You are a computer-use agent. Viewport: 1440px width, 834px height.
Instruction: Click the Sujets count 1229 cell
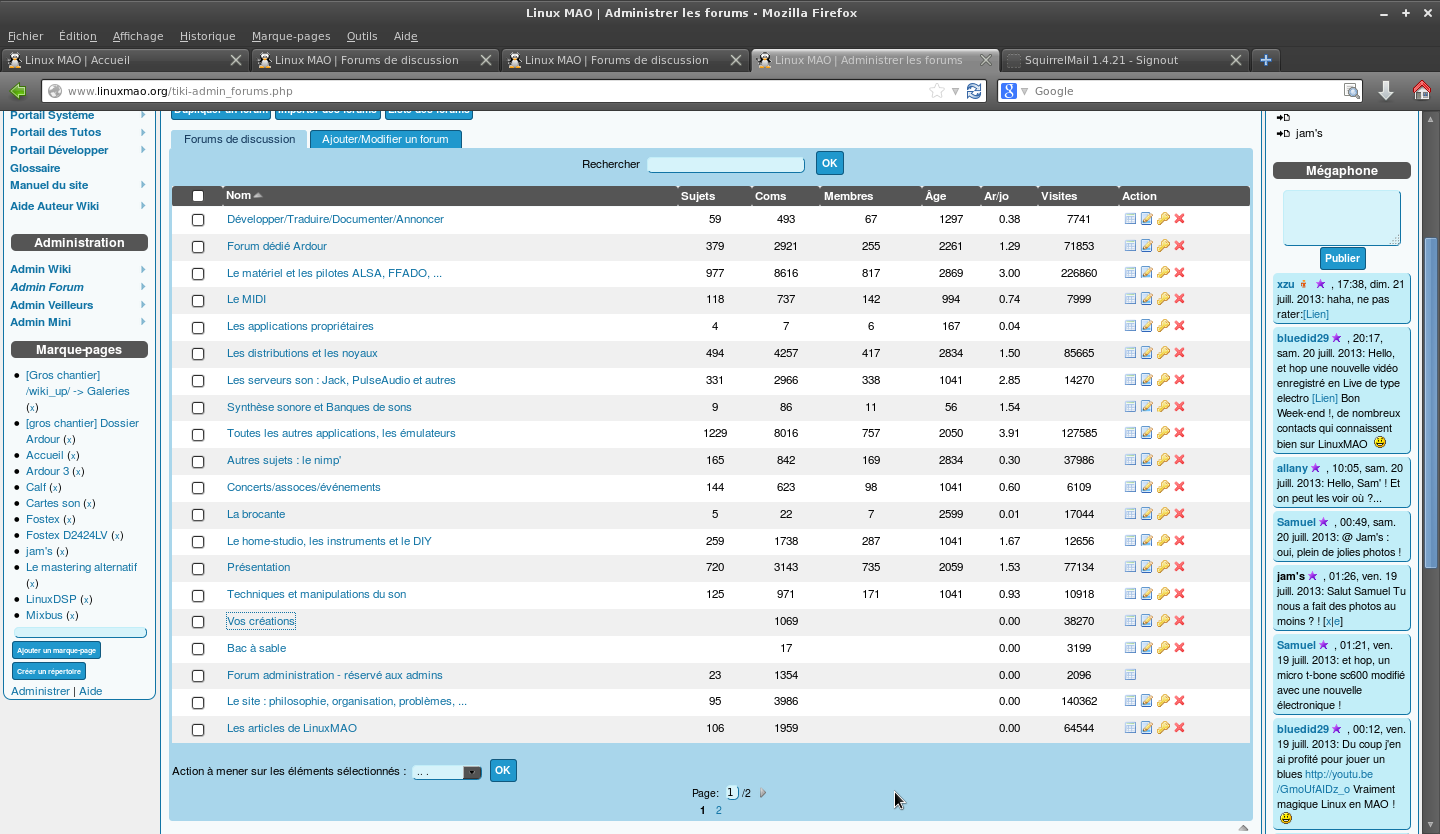coord(714,433)
